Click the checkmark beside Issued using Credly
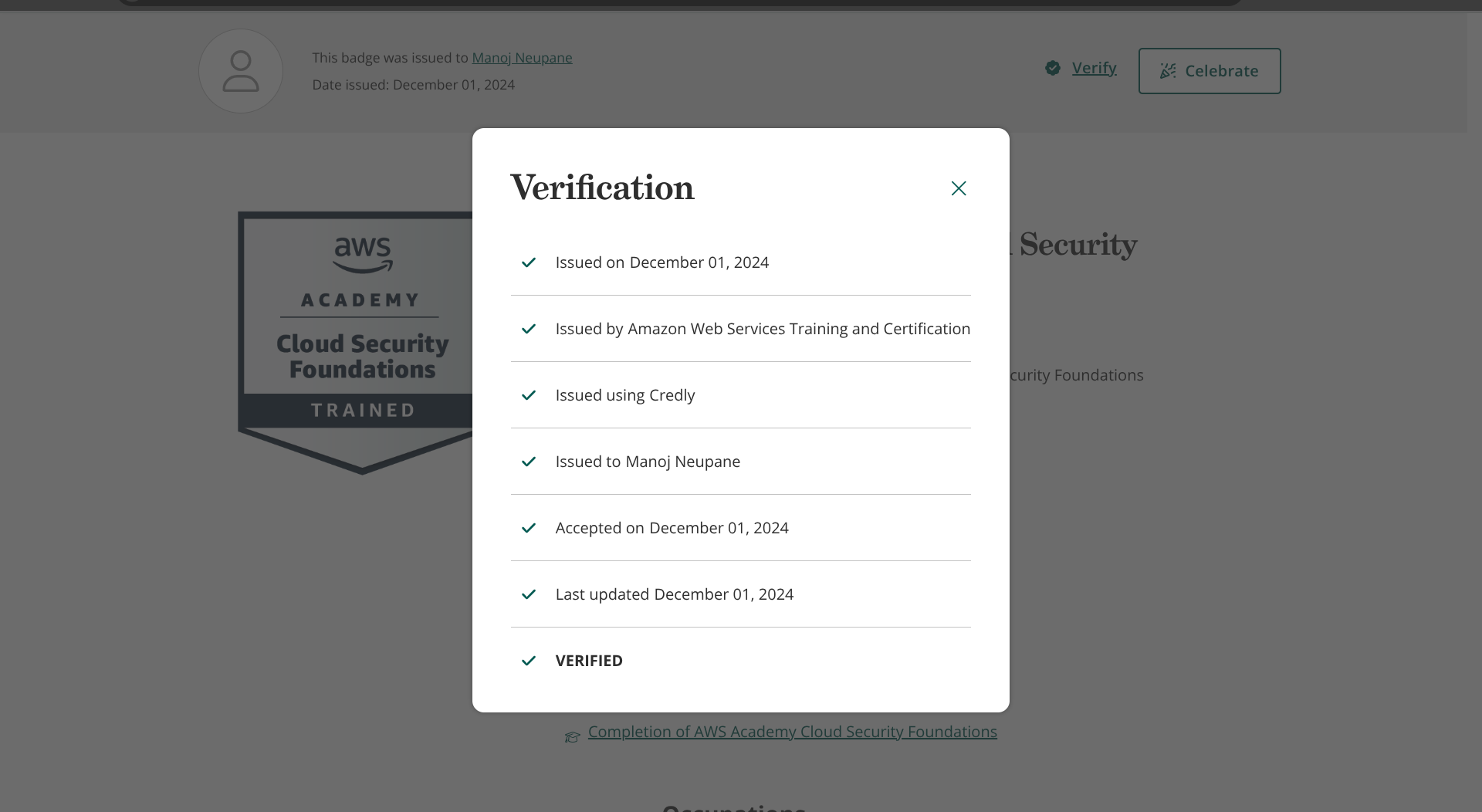The image size is (1482, 812). coord(529,395)
